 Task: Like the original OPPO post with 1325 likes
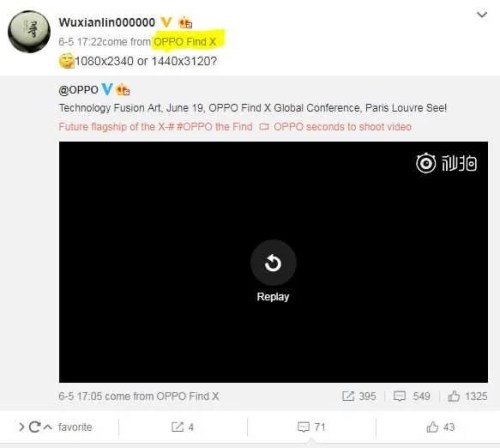(467, 396)
